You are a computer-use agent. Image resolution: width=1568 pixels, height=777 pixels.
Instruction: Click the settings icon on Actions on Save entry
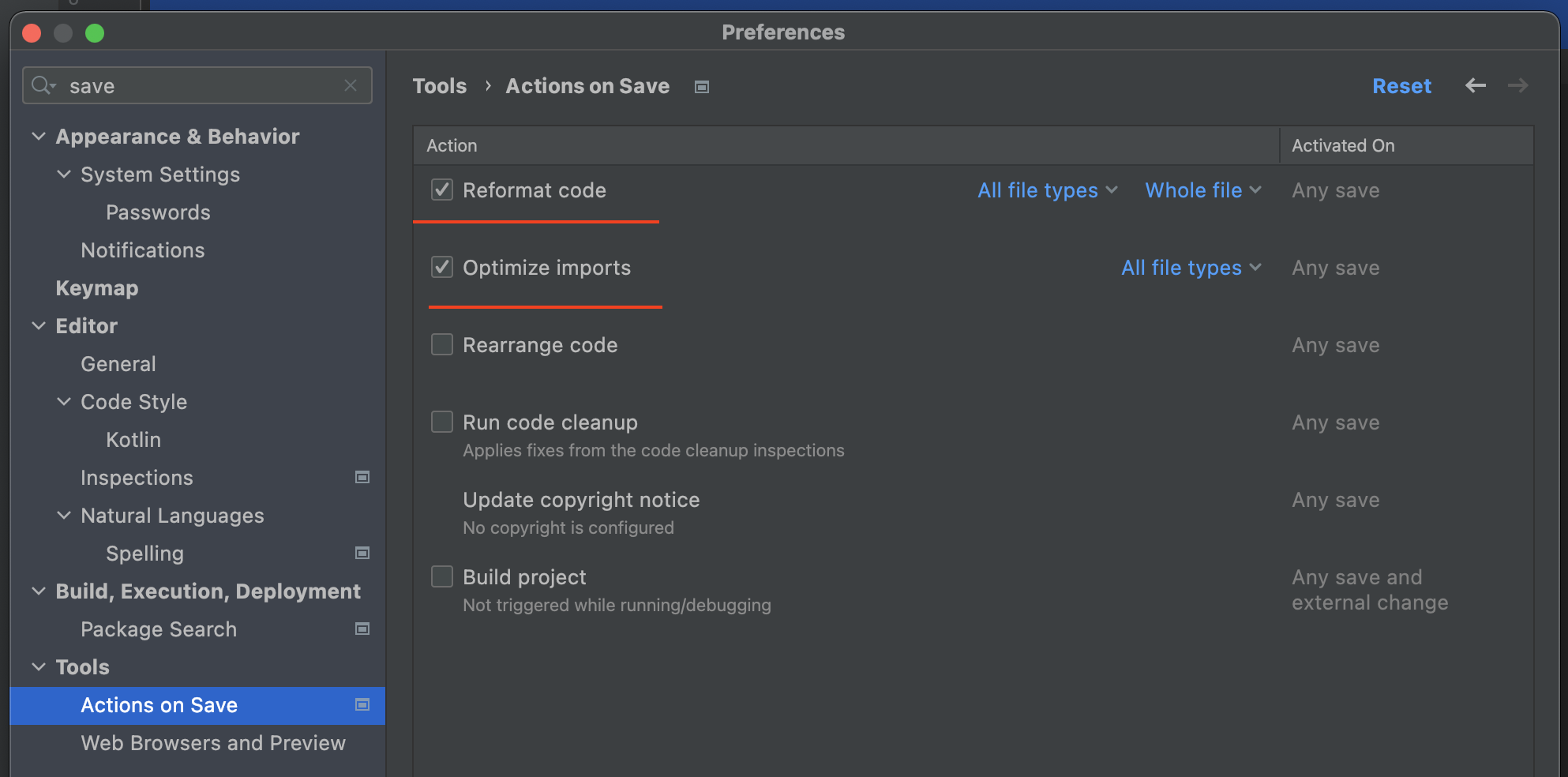click(x=362, y=704)
